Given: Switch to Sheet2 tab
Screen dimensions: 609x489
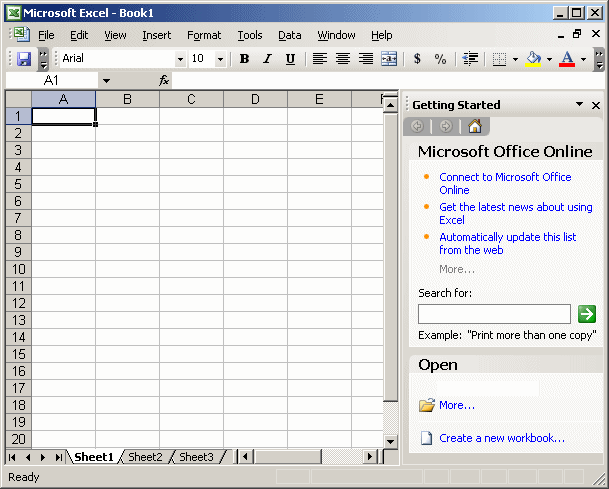Looking at the screenshot, I should [x=145, y=457].
